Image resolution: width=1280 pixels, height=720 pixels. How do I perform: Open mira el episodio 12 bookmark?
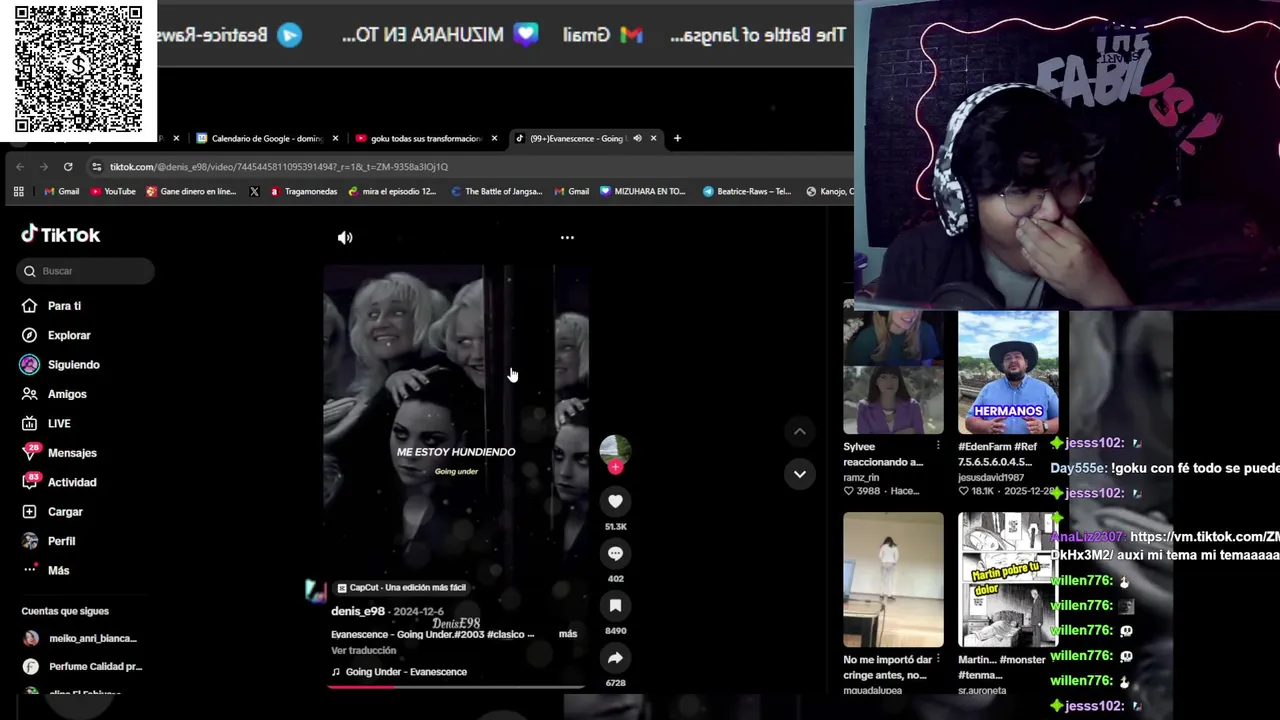coord(392,191)
